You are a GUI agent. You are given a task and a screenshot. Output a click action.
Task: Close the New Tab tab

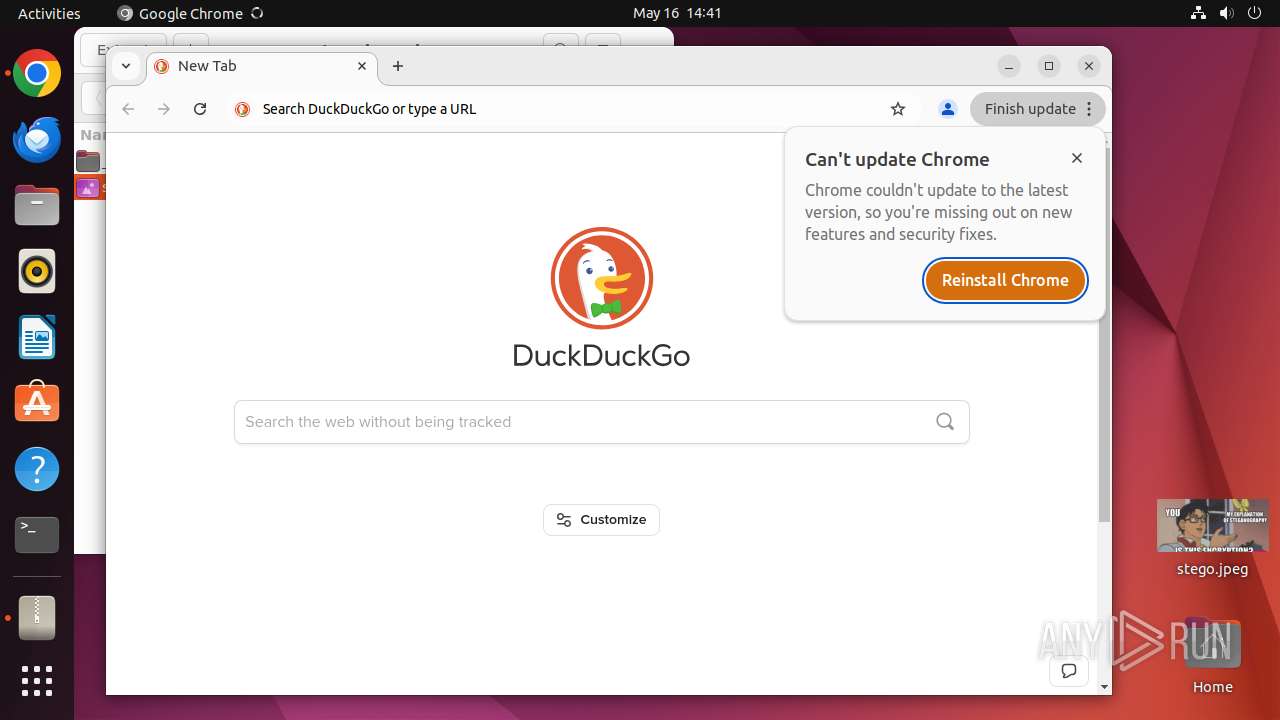[x=362, y=66]
